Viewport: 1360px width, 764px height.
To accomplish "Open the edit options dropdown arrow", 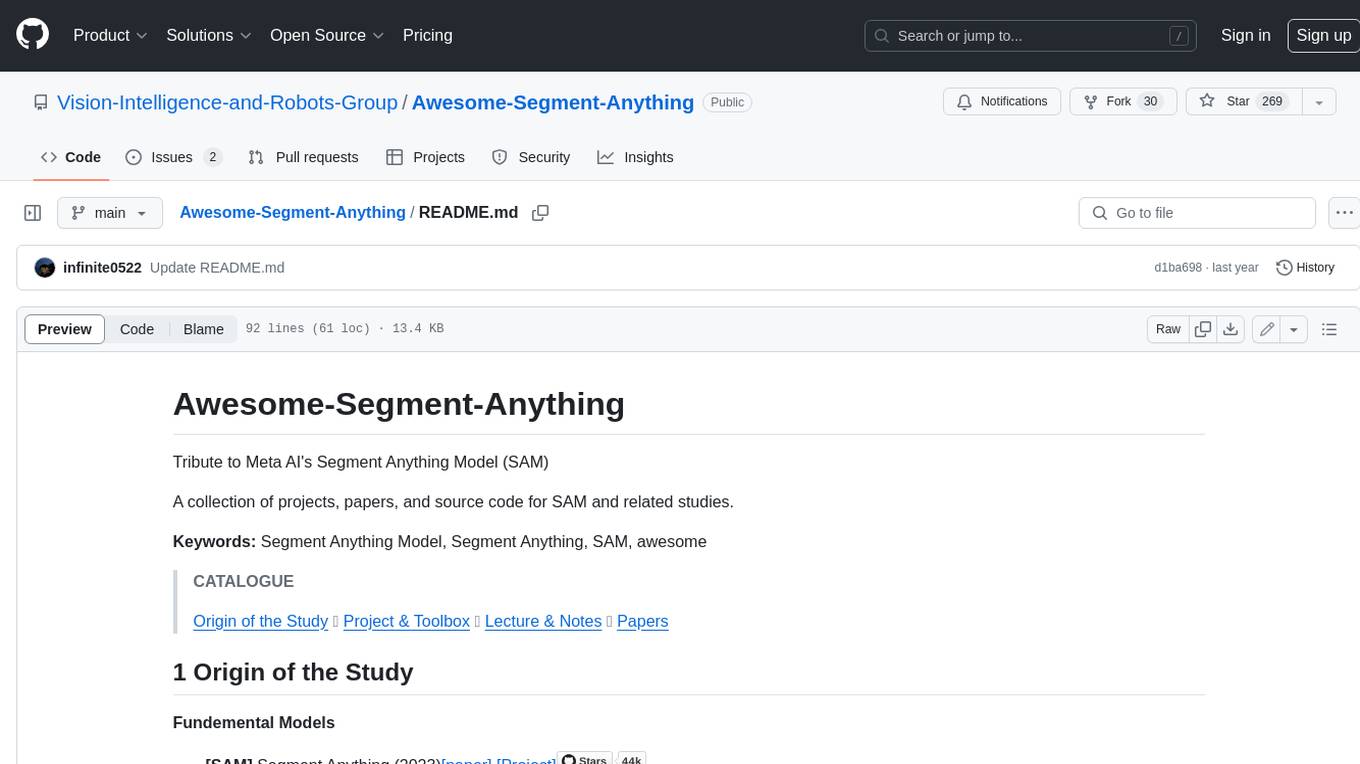I will click(1294, 329).
